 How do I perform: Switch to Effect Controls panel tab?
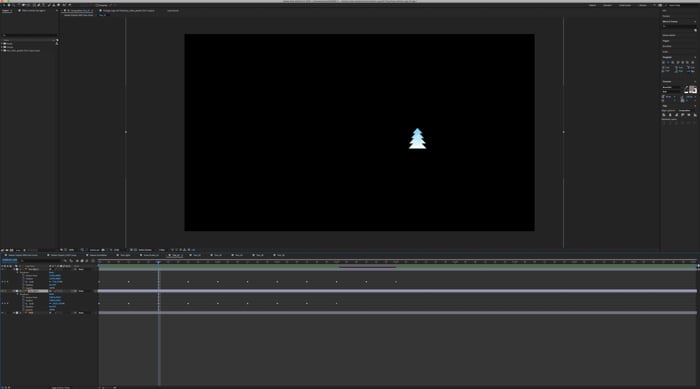click(x=34, y=10)
